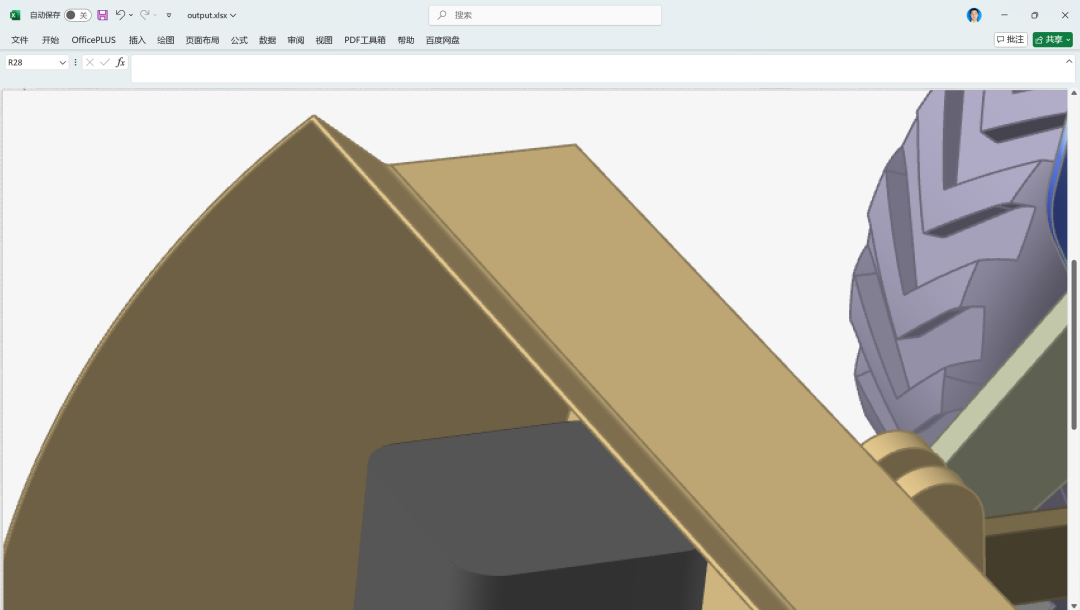The width and height of the screenshot is (1080, 610).
Task: Select the embedded 3D model picture
Action: point(535,350)
